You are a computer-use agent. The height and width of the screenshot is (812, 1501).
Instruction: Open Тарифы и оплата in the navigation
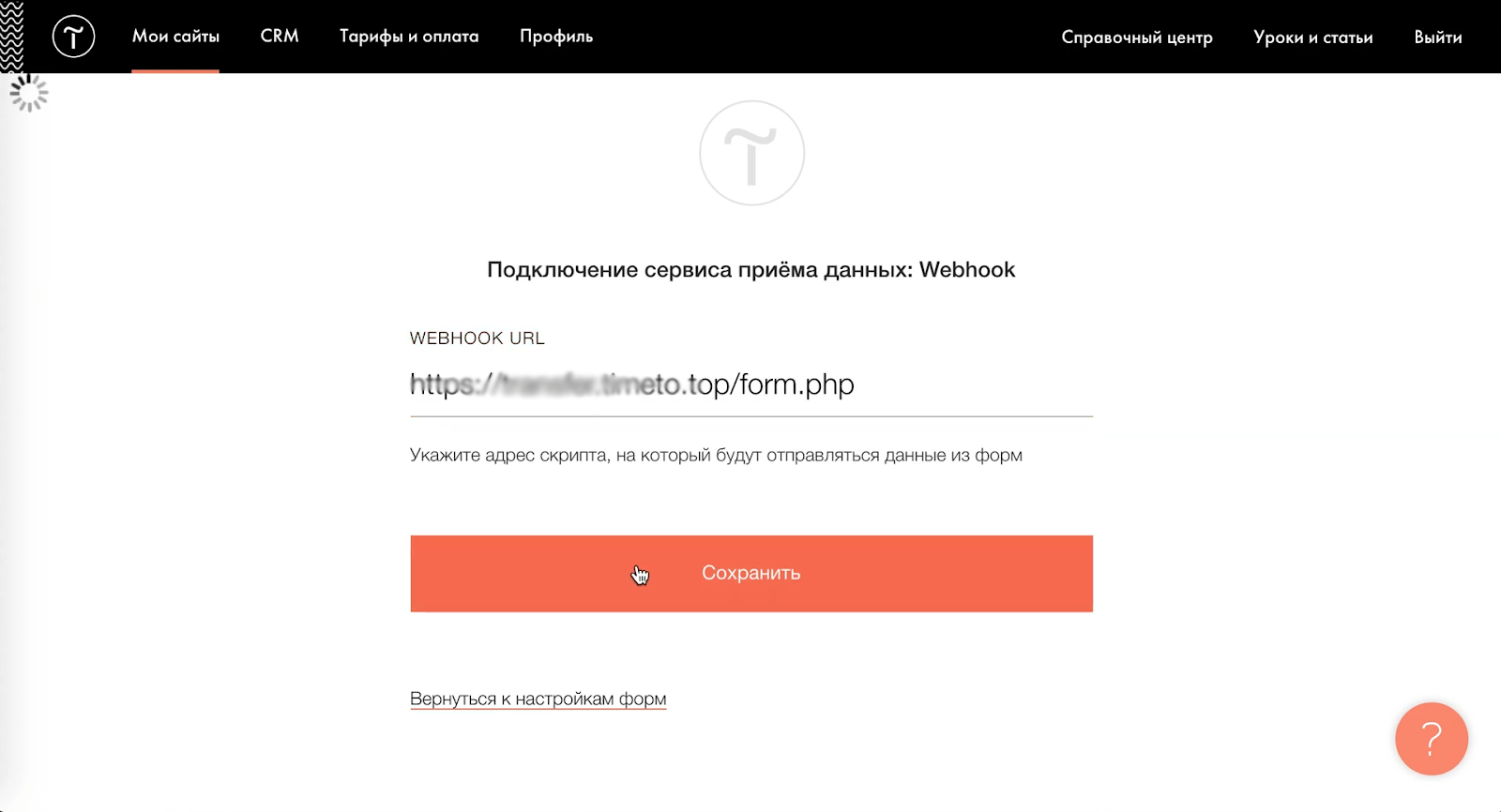point(409,37)
